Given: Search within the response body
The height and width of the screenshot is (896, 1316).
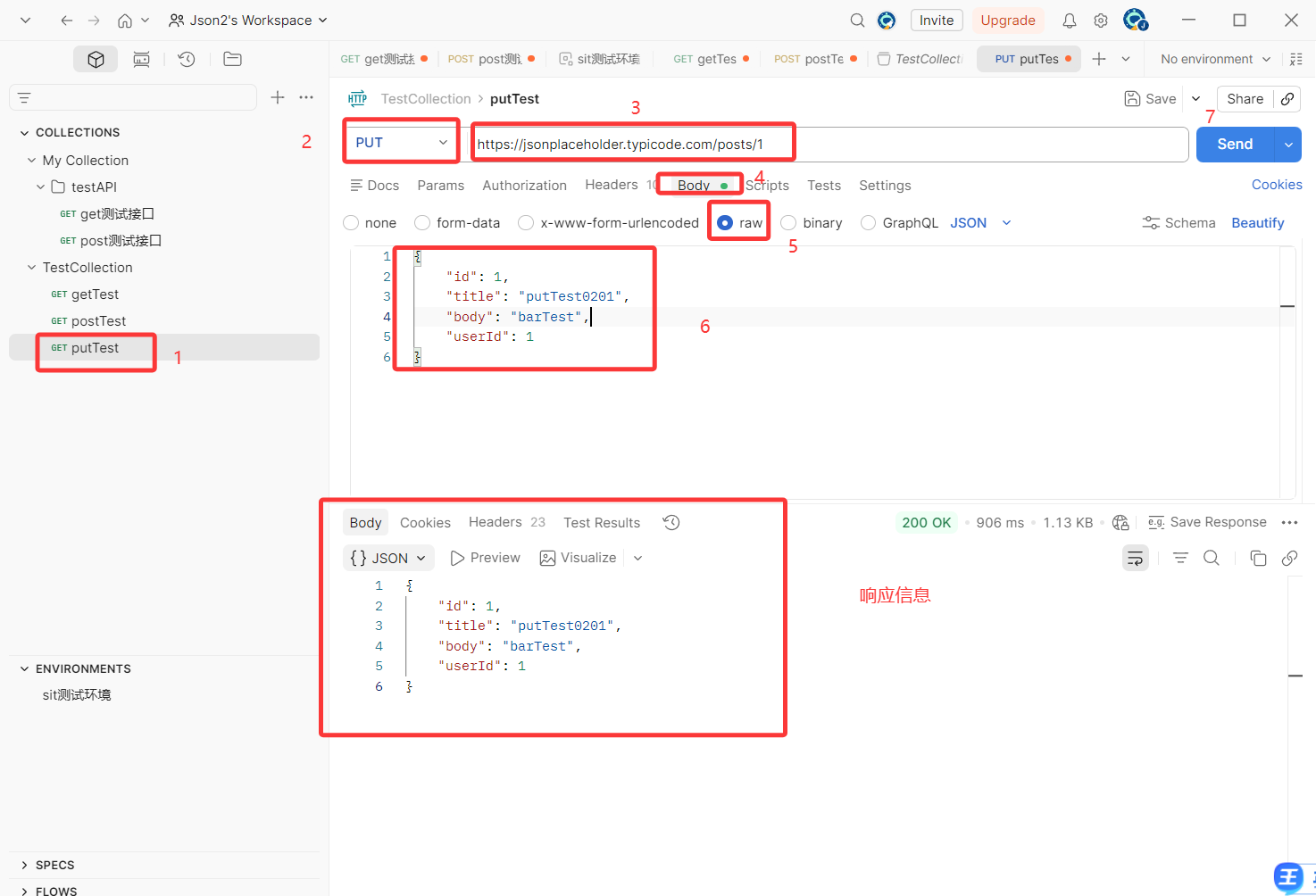Looking at the screenshot, I should (x=1212, y=558).
